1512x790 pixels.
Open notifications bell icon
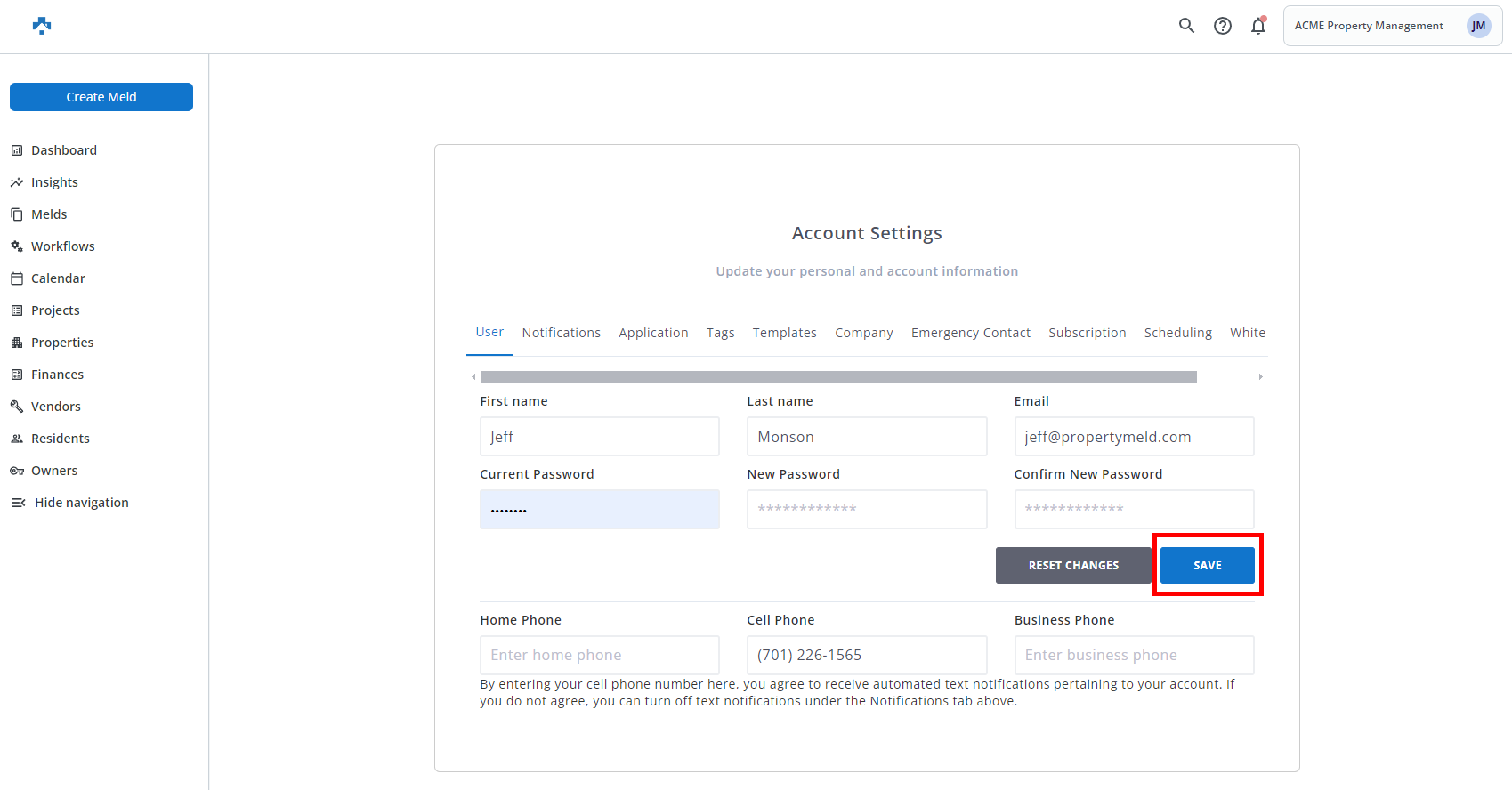tap(1258, 26)
